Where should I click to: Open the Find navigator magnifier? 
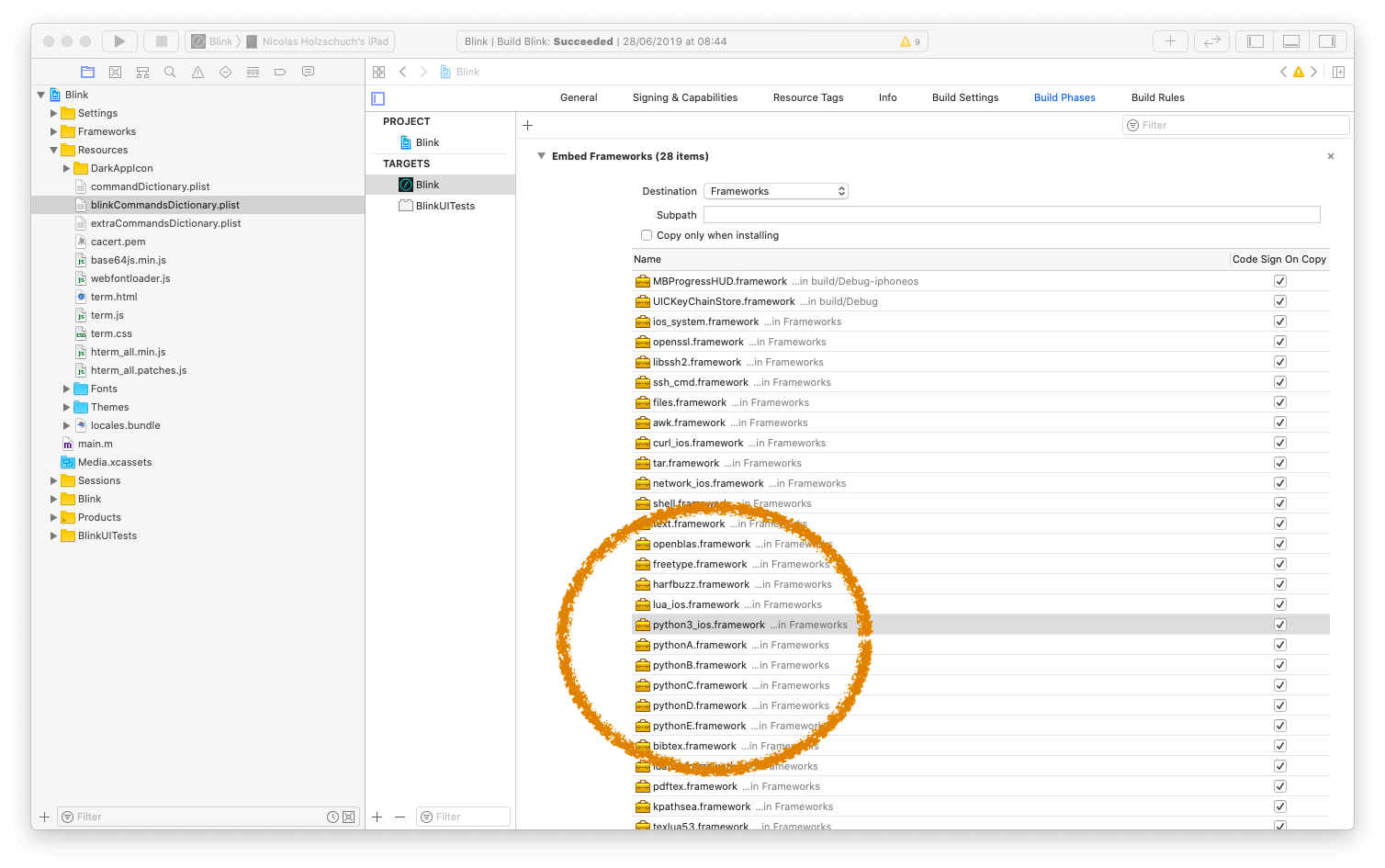click(170, 72)
